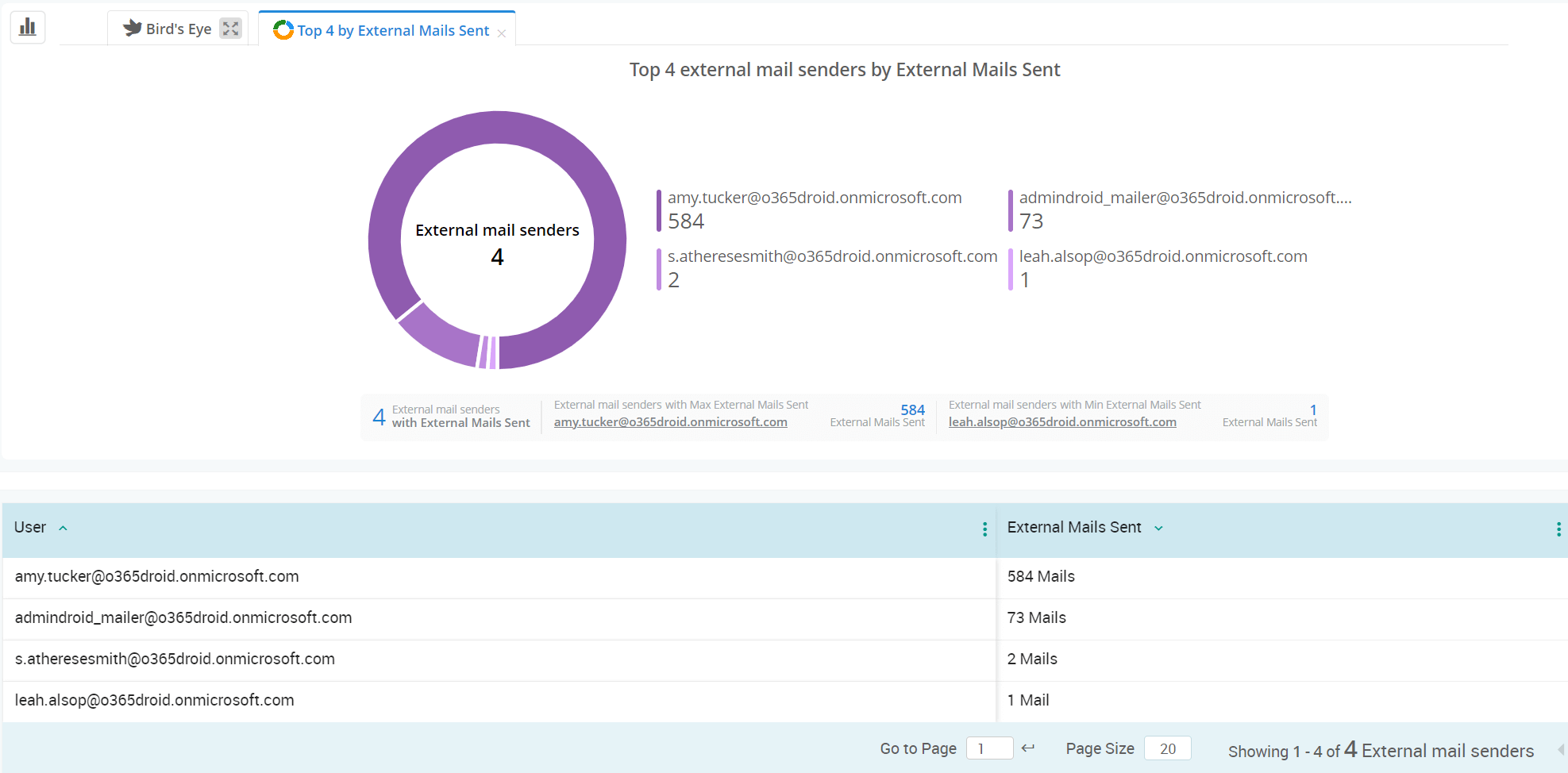Click inside the Go to Page field
Screen dimensions: 1568x773
click(x=989, y=748)
